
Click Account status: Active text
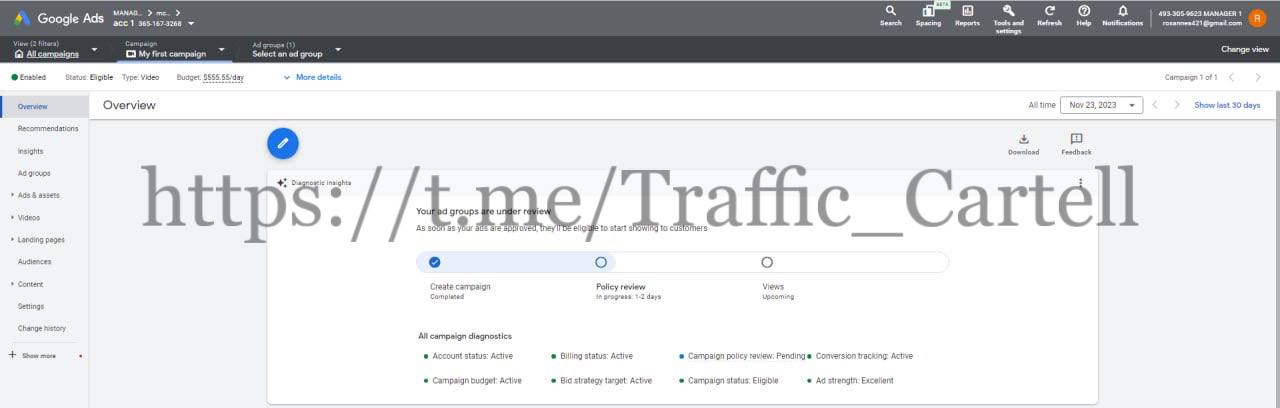tap(472, 356)
